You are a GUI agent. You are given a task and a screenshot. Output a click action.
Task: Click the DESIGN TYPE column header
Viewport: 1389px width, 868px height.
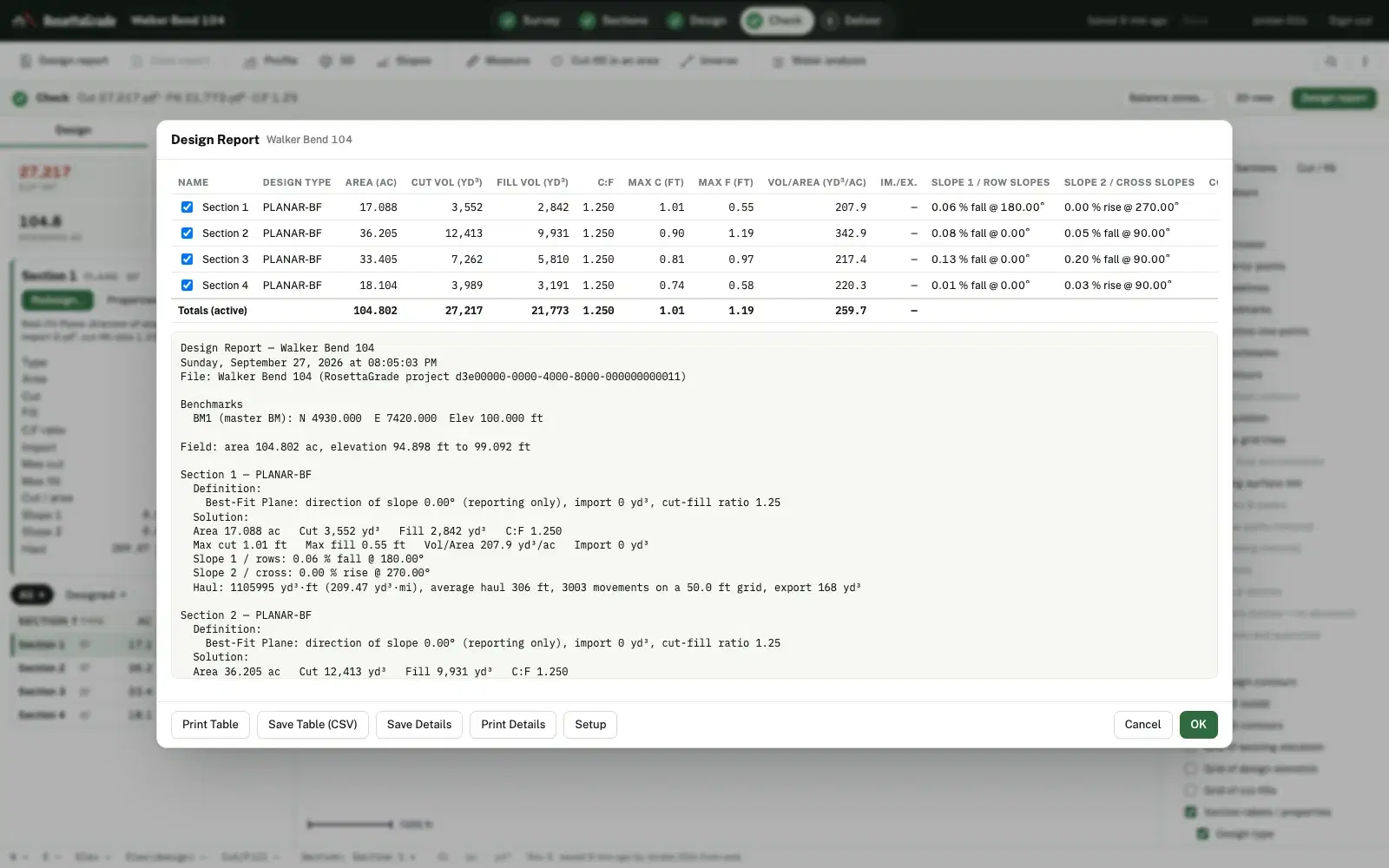[297, 182]
